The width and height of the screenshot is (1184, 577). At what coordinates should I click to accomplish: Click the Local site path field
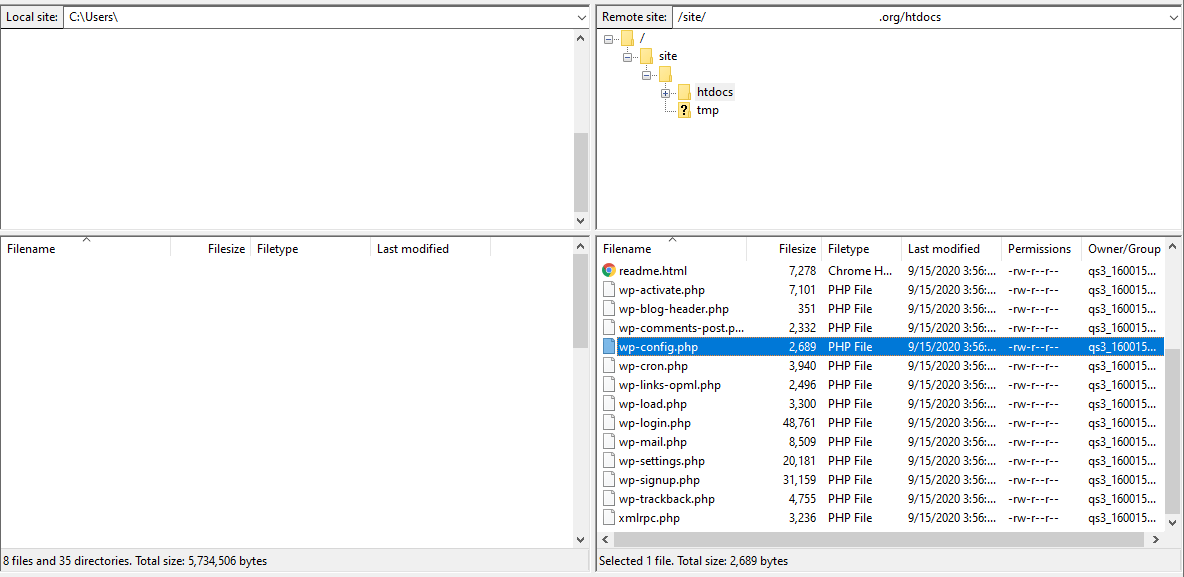click(x=300, y=16)
